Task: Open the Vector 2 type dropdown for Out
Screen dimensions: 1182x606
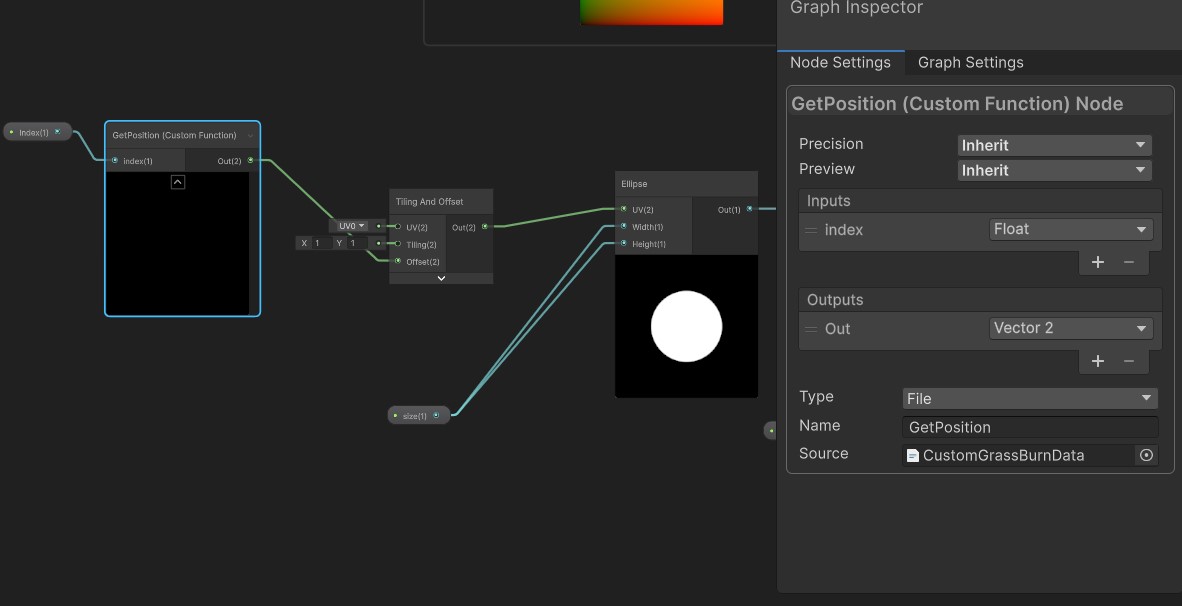Action: pos(1070,328)
